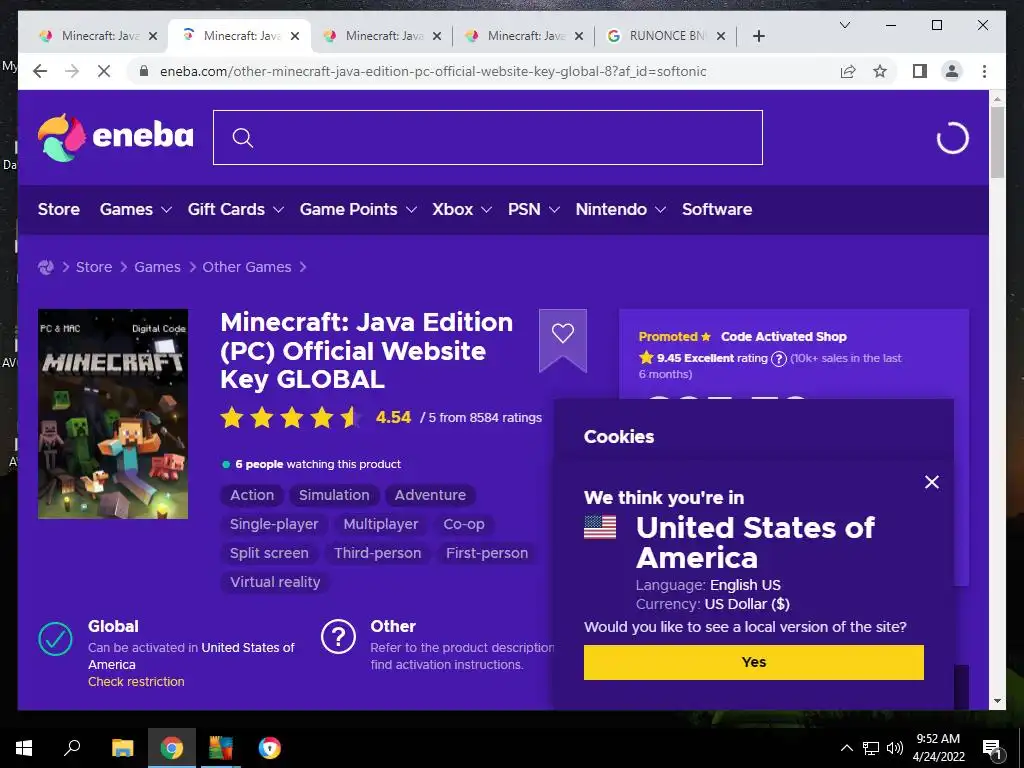Expand the Xbox menu
Image resolution: width=1024 pixels, height=768 pixels.
tap(462, 210)
